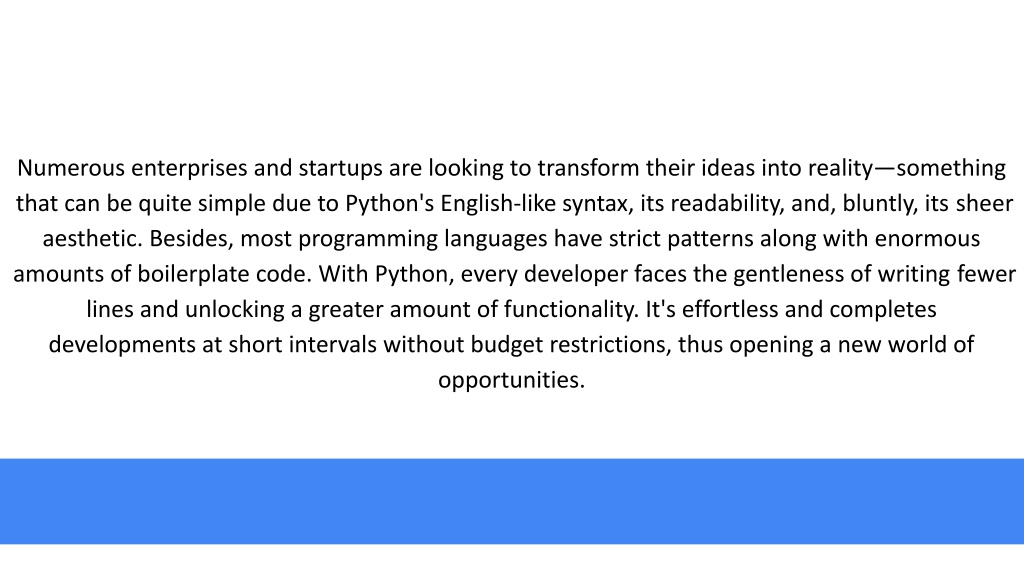Click the blue horizontal band at the bottom
The image size is (1024, 576).
[512, 501]
